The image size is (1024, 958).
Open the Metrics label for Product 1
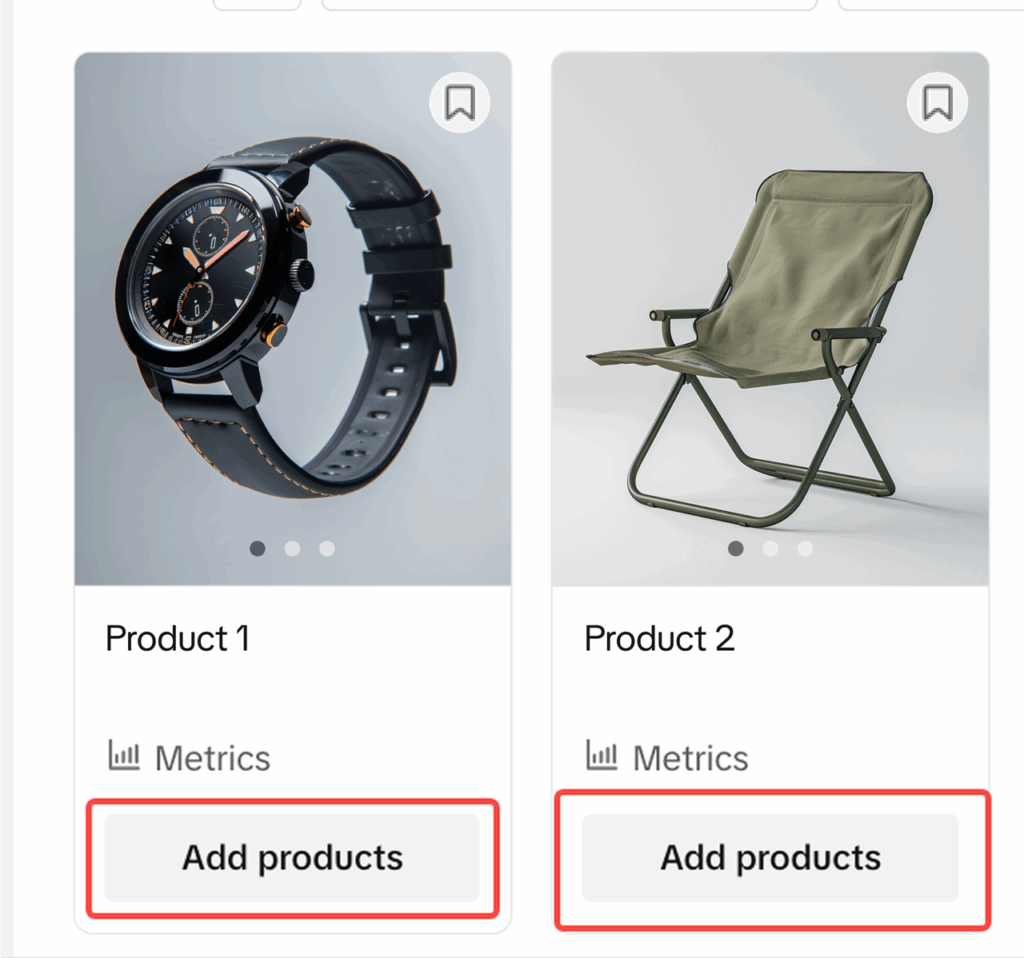point(212,758)
